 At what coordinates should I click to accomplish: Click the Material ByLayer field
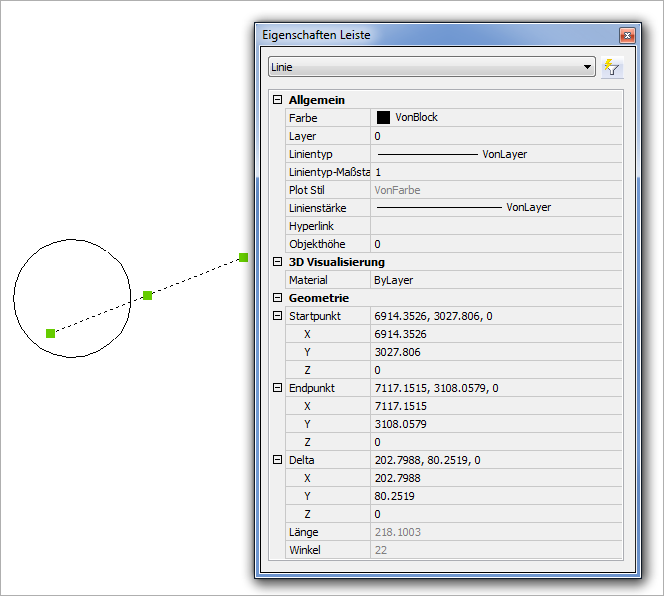(x=495, y=280)
